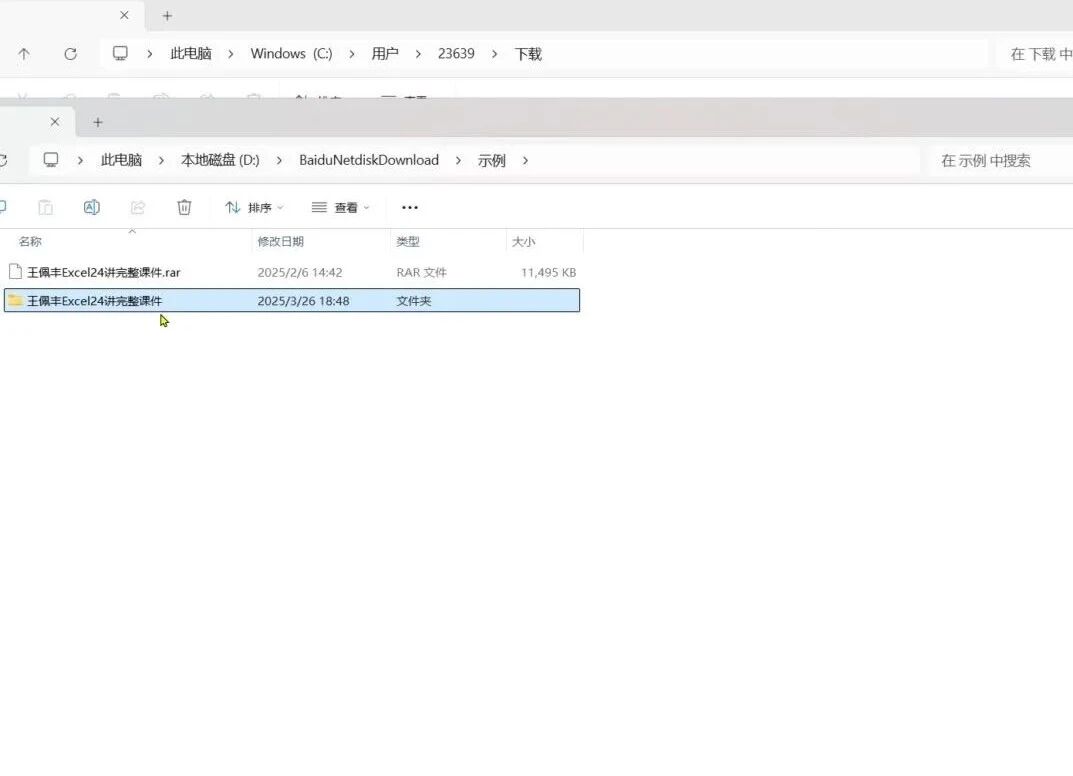Open Windows (C:) breadcrumb in back window
Image resolution: width=1073 pixels, height=776 pixels.
[292, 53]
